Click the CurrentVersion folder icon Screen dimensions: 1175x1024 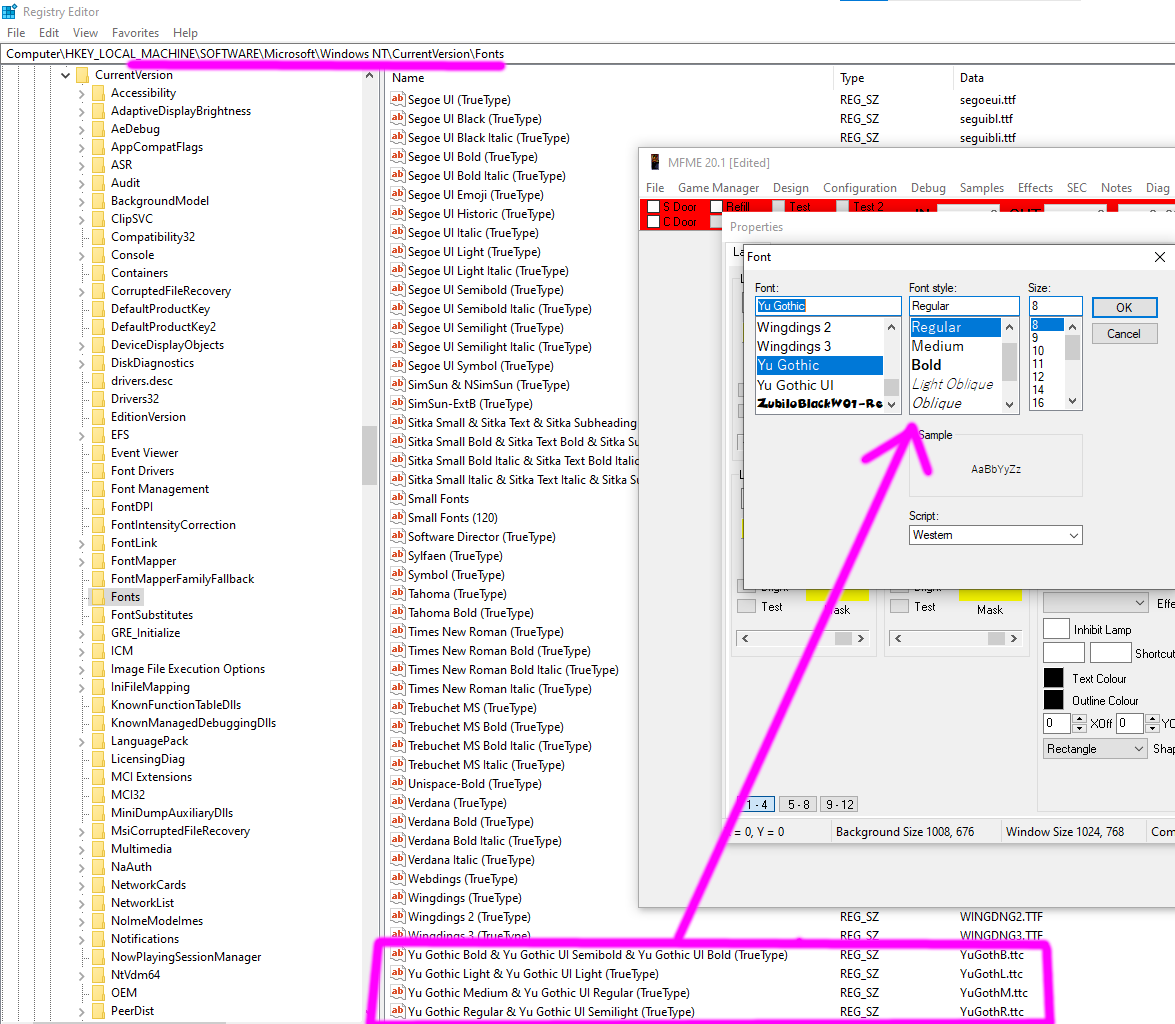(82, 75)
